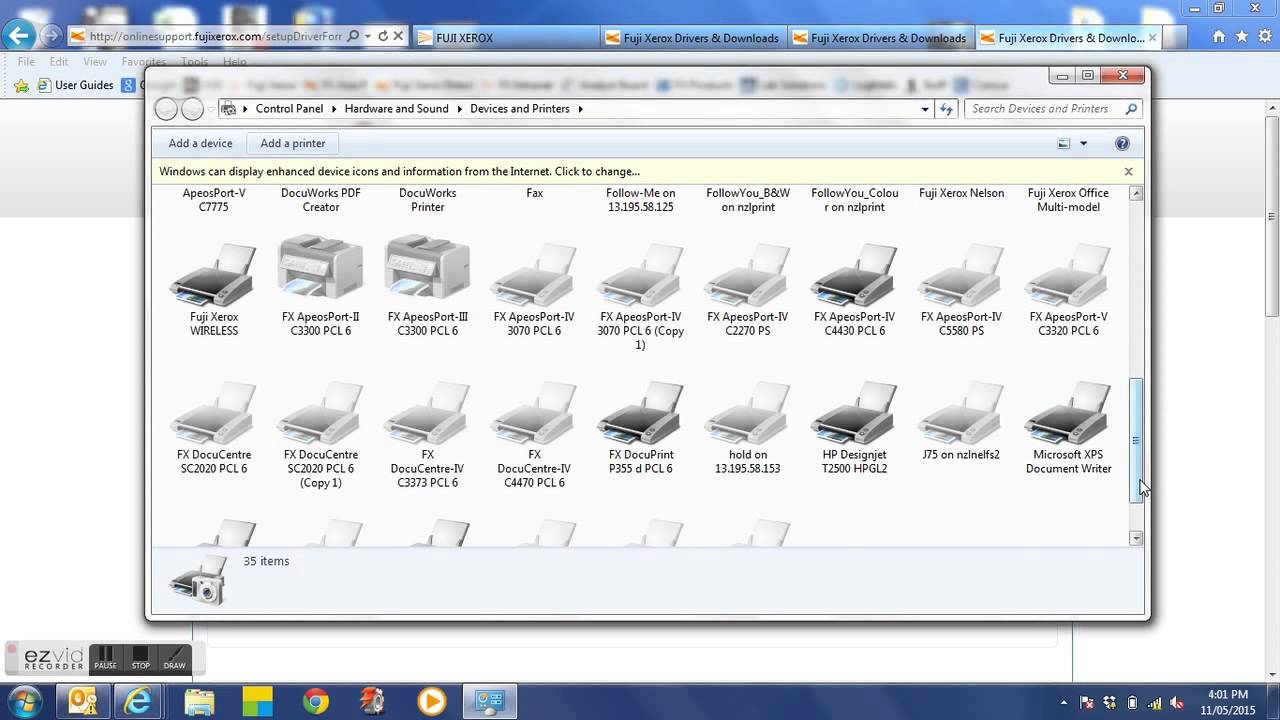Open Internet Explorer home icon
1280x720 pixels.
[x=1218, y=37]
